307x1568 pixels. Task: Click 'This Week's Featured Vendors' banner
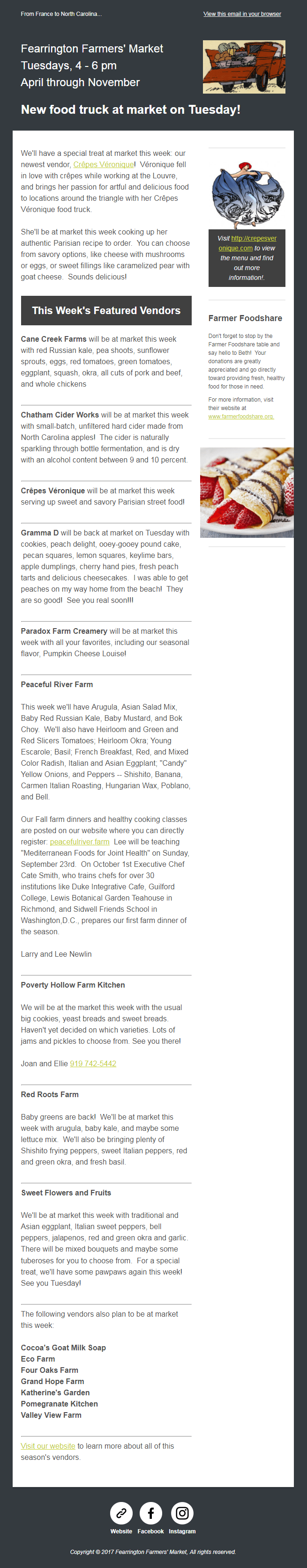tap(106, 310)
